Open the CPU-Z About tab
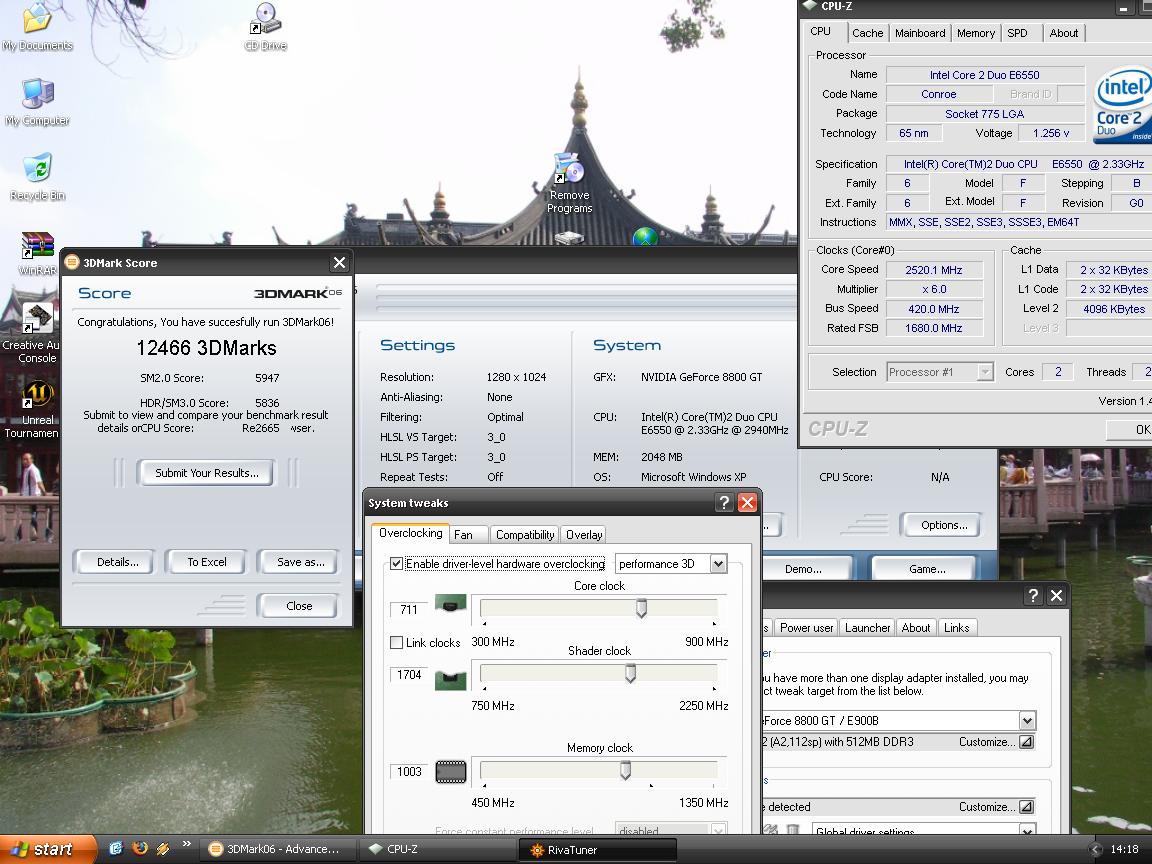Image resolution: width=1152 pixels, height=864 pixels. pos(1064,33)
